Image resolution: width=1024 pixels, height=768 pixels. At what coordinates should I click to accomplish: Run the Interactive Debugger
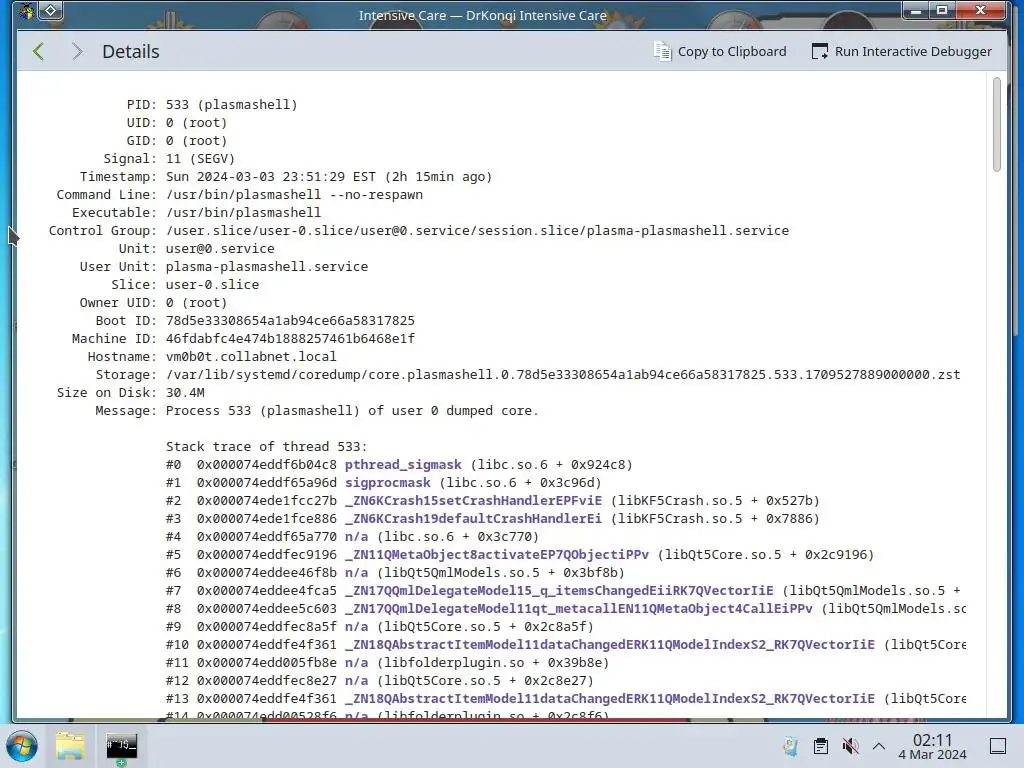pyautogui.click(x=901, y=52)
